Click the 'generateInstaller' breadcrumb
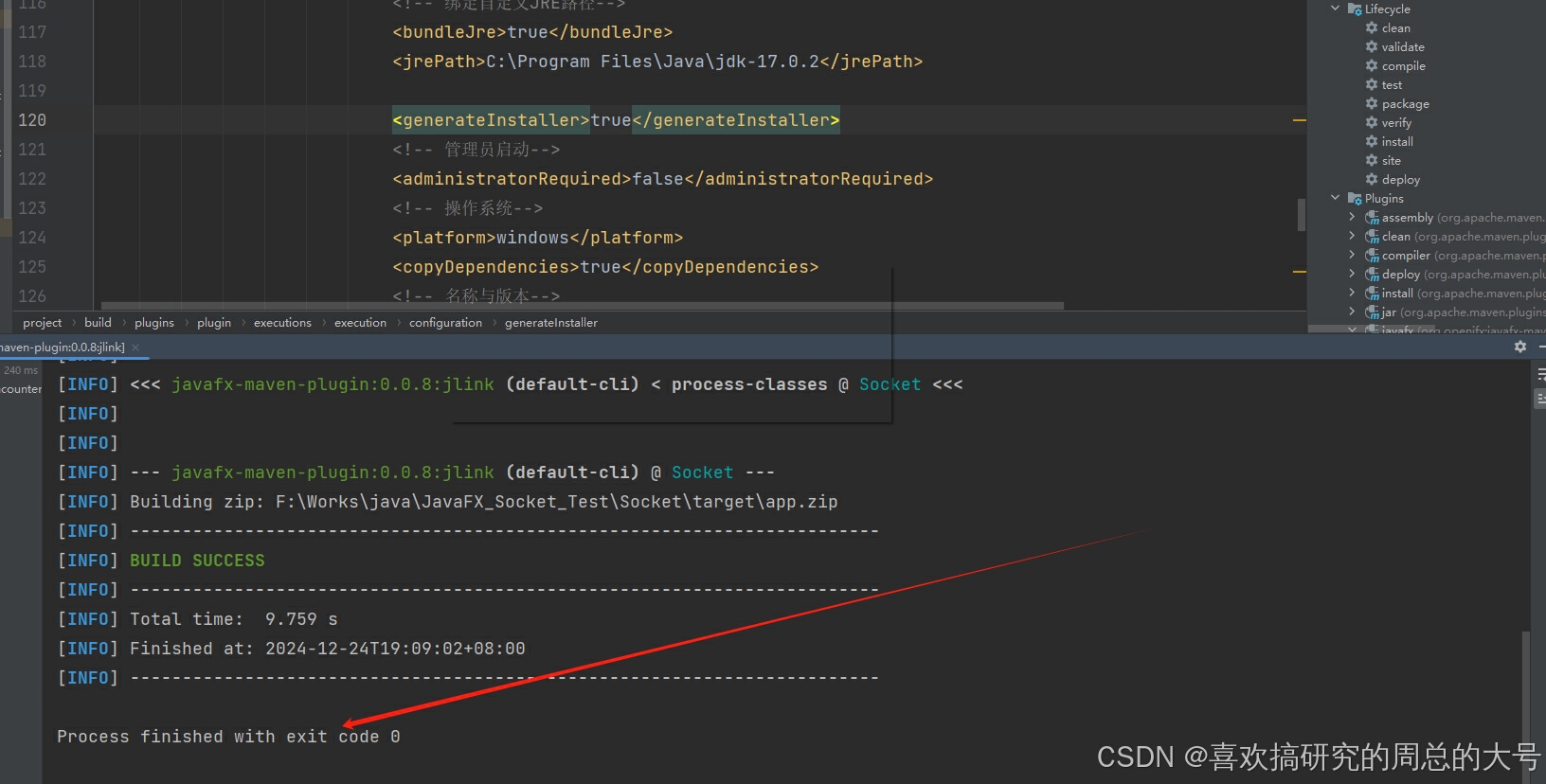The height and width of the screenshot is (784, 1546). click(x=551, y=323)
